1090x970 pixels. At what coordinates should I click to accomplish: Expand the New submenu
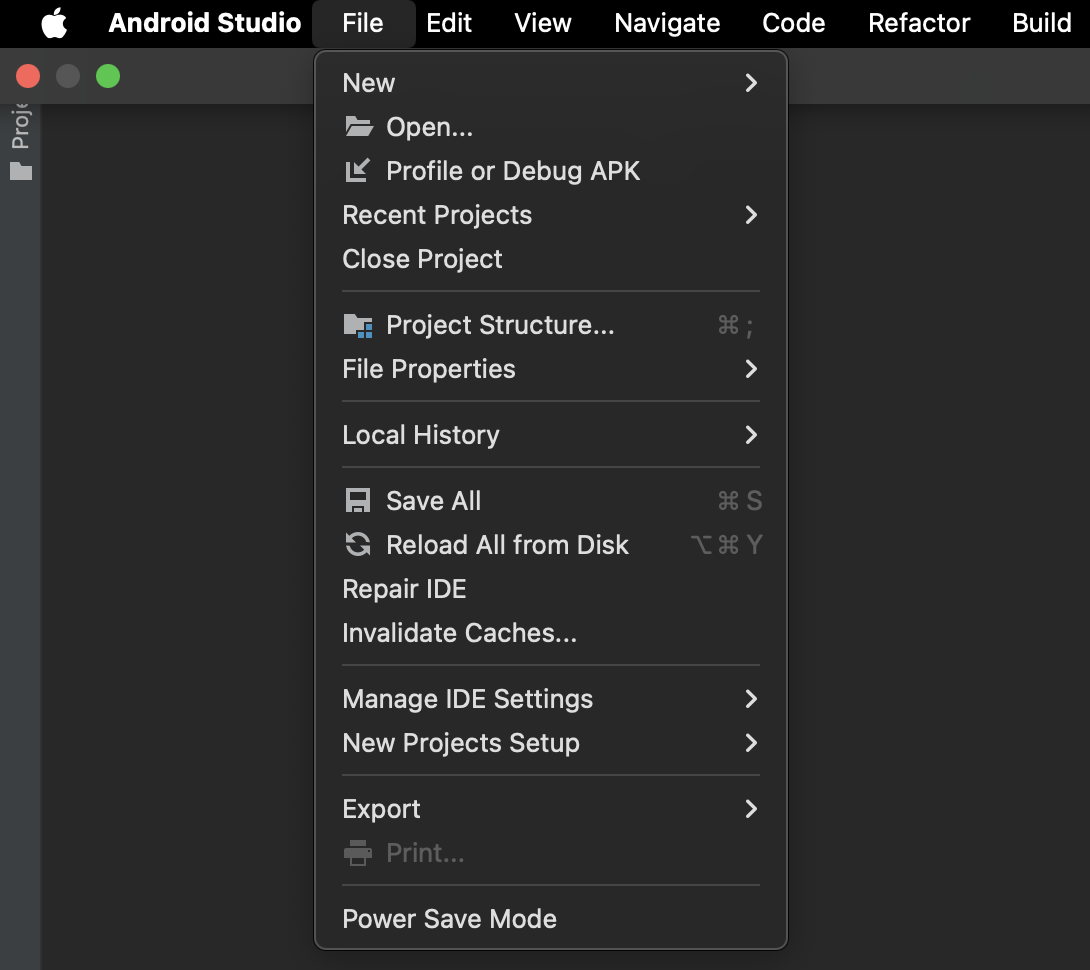coord(551,83)
